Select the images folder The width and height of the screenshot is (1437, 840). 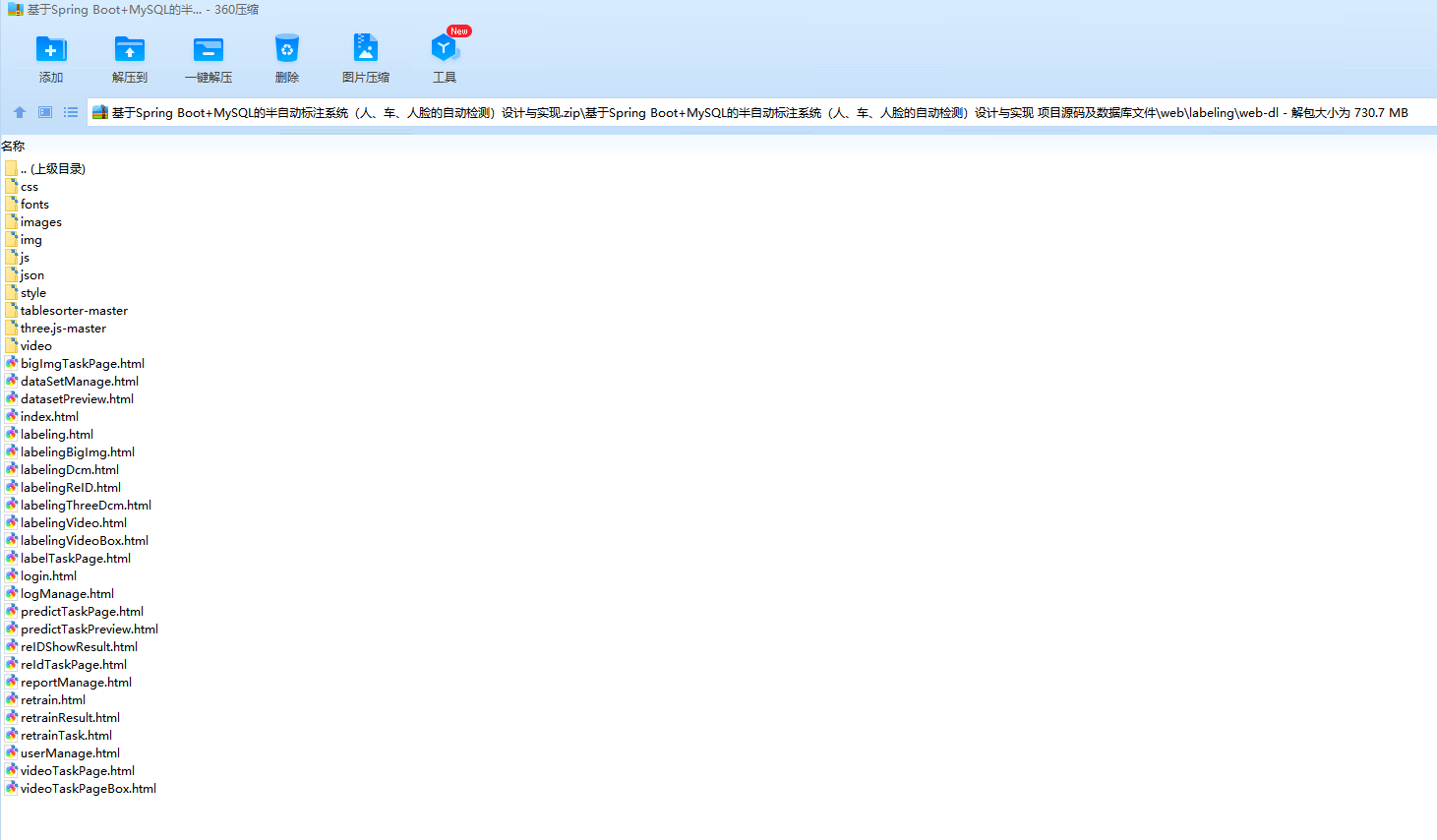pyautogui.click(x=33, y=221)
